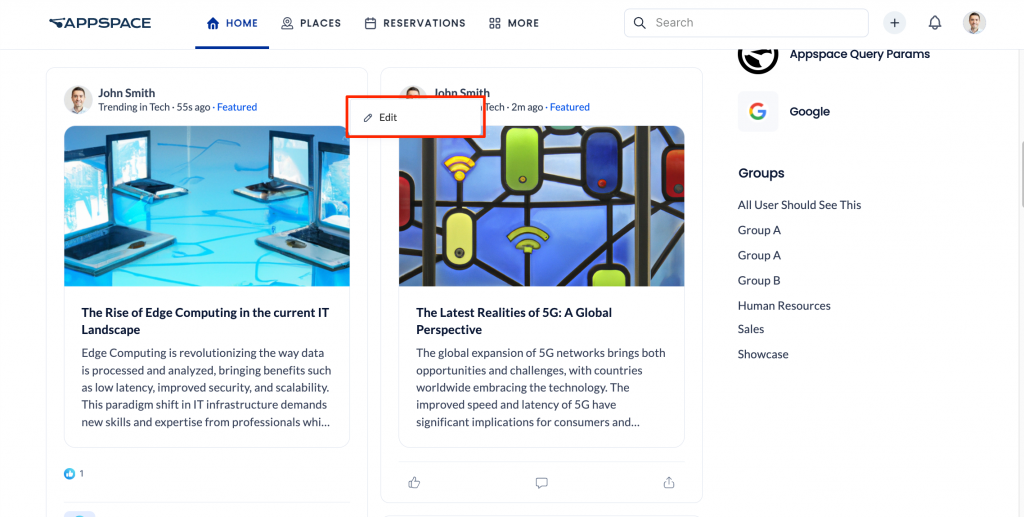This screenshot has width=1024, height=517.
Task: Click the Google logo icon
Action: [758, 112]
